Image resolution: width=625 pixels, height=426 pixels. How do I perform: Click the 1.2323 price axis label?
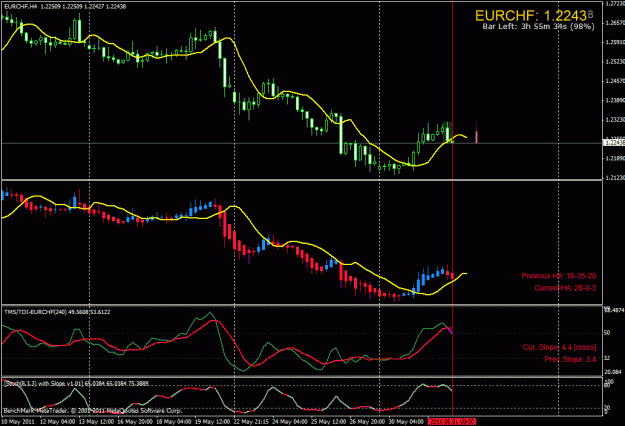point(614,120)
